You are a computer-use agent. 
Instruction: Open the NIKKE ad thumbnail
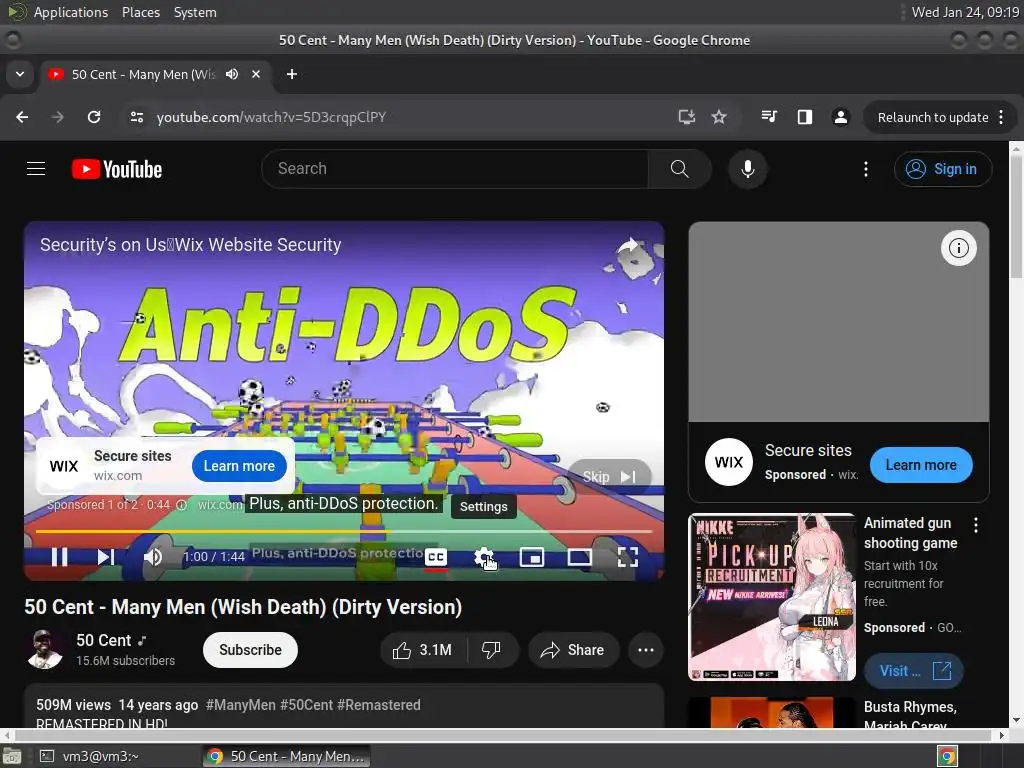tap(772, 597)
